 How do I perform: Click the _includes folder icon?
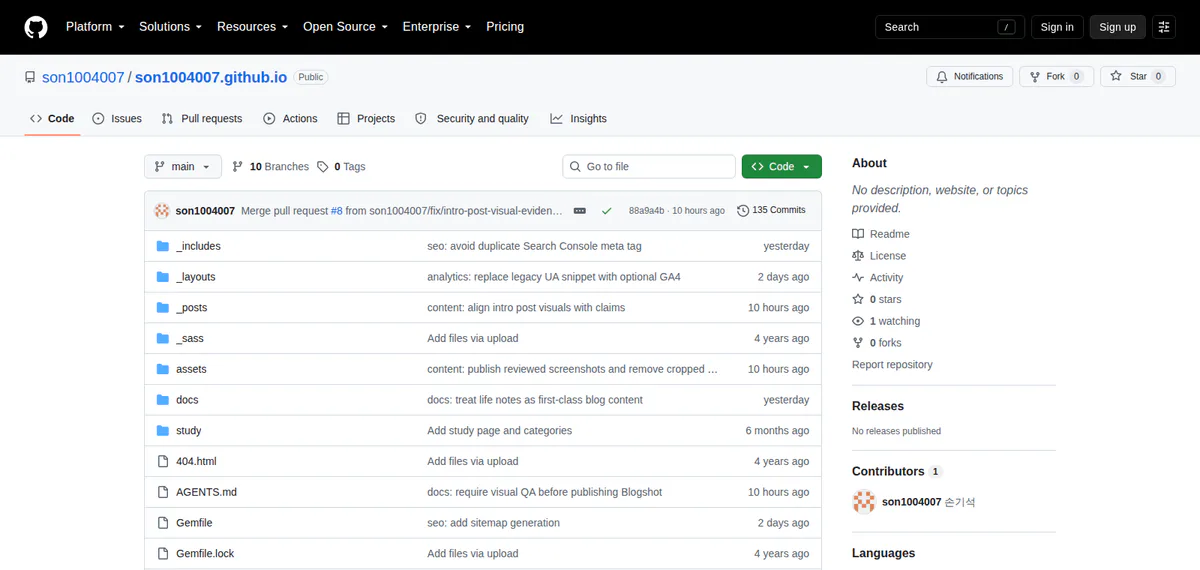163,246
